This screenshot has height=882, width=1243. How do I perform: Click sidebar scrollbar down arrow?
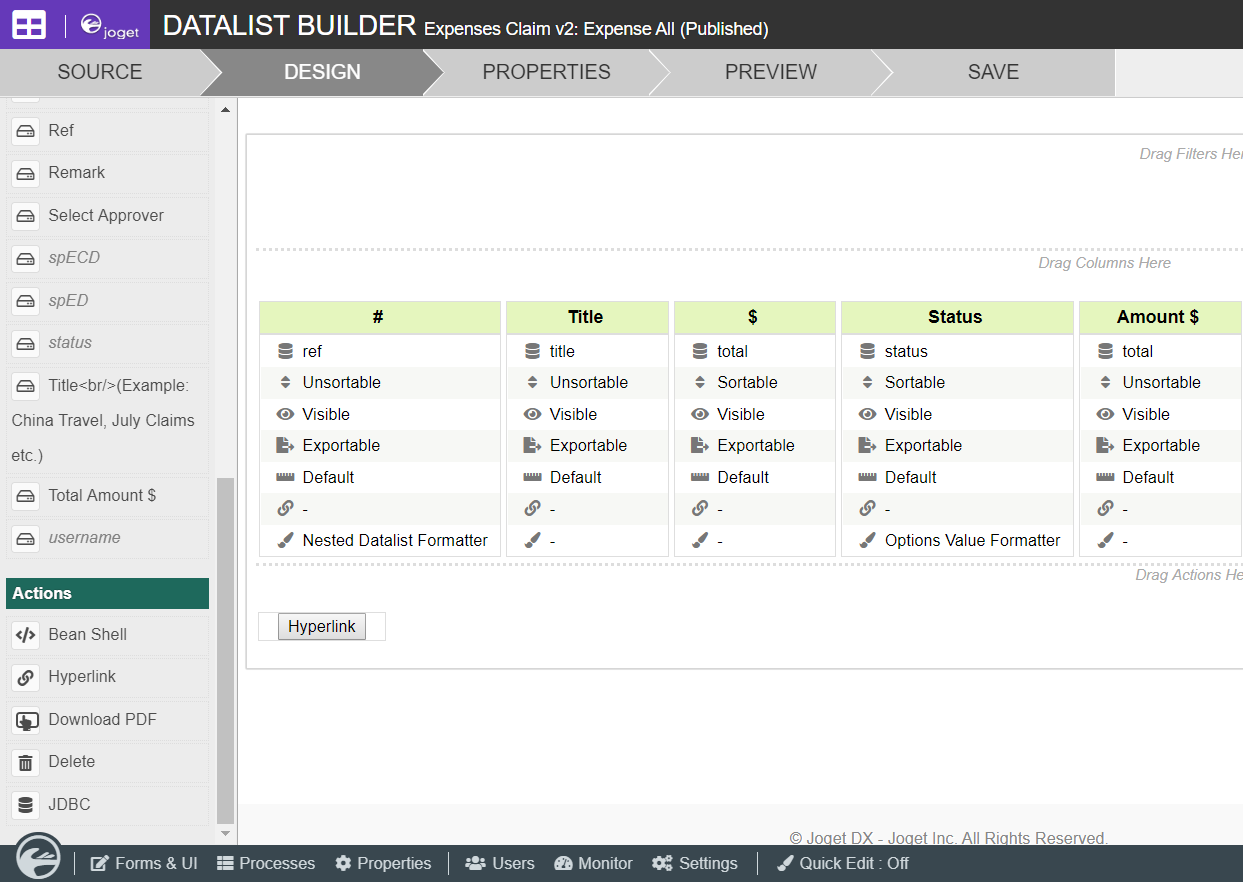point(225,833)
